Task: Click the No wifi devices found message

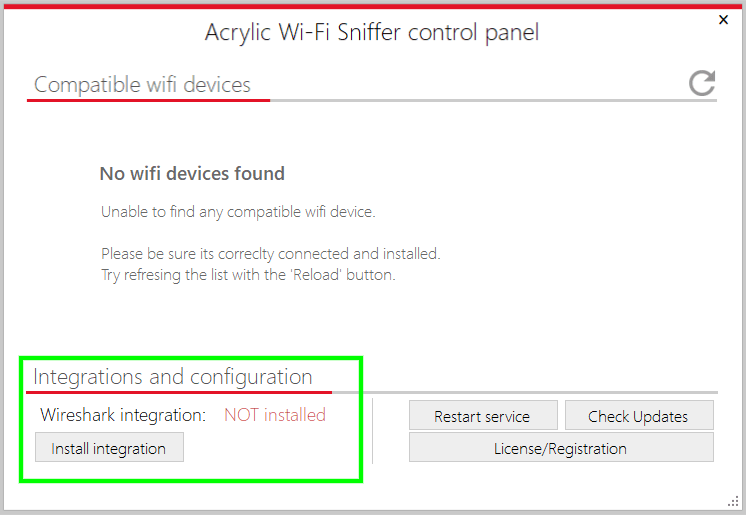Action: pos(192,174)
